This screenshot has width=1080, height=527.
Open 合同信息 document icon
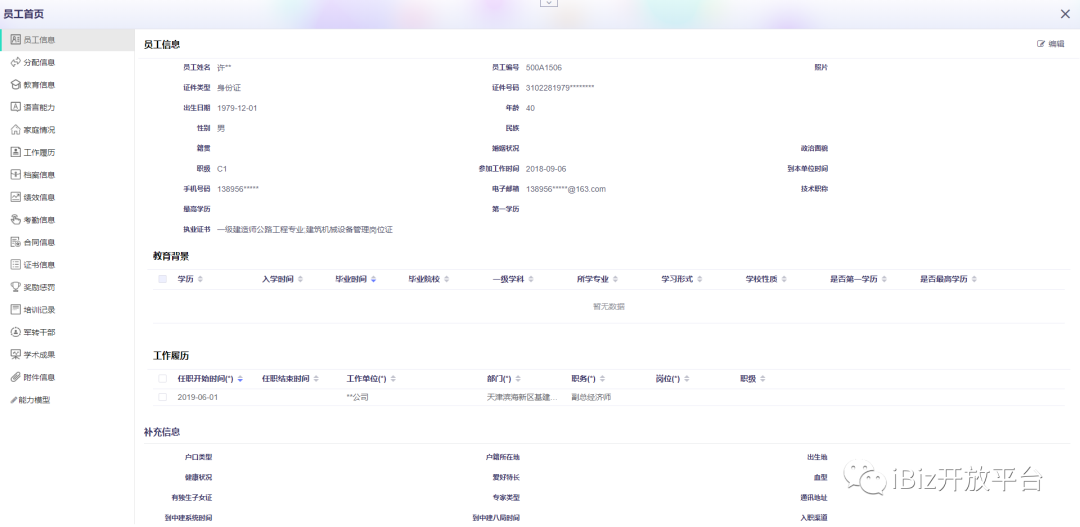coord(16,242)
